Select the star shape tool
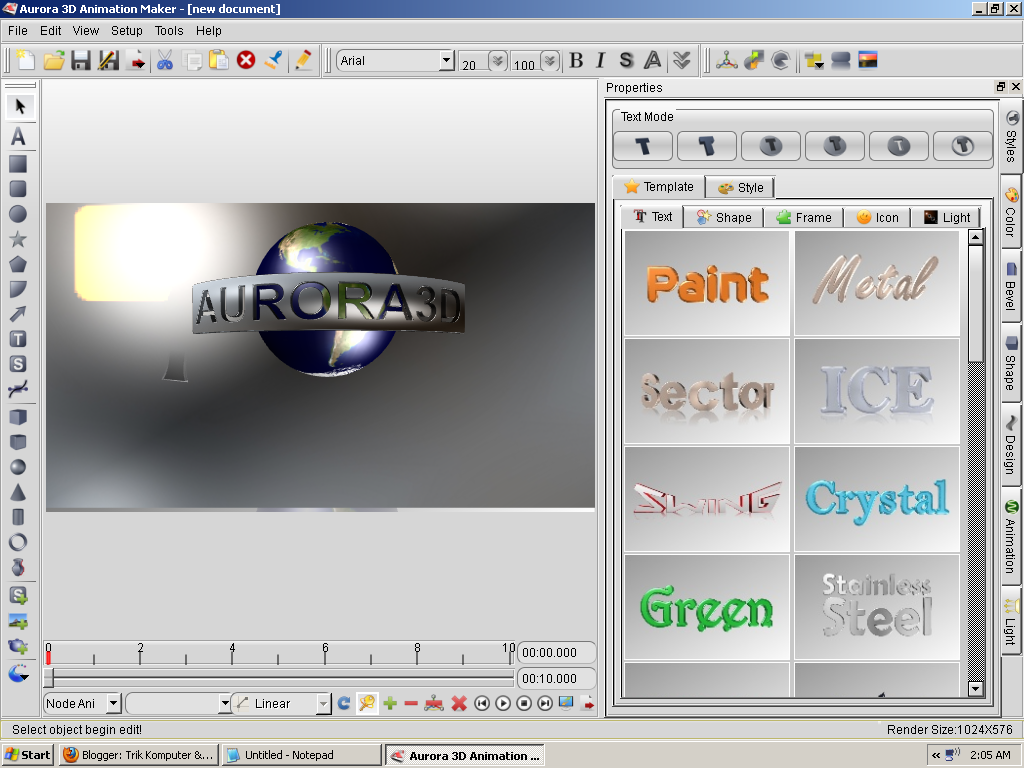The height and width of the screenshot is (768, 1024). point(18,240)
